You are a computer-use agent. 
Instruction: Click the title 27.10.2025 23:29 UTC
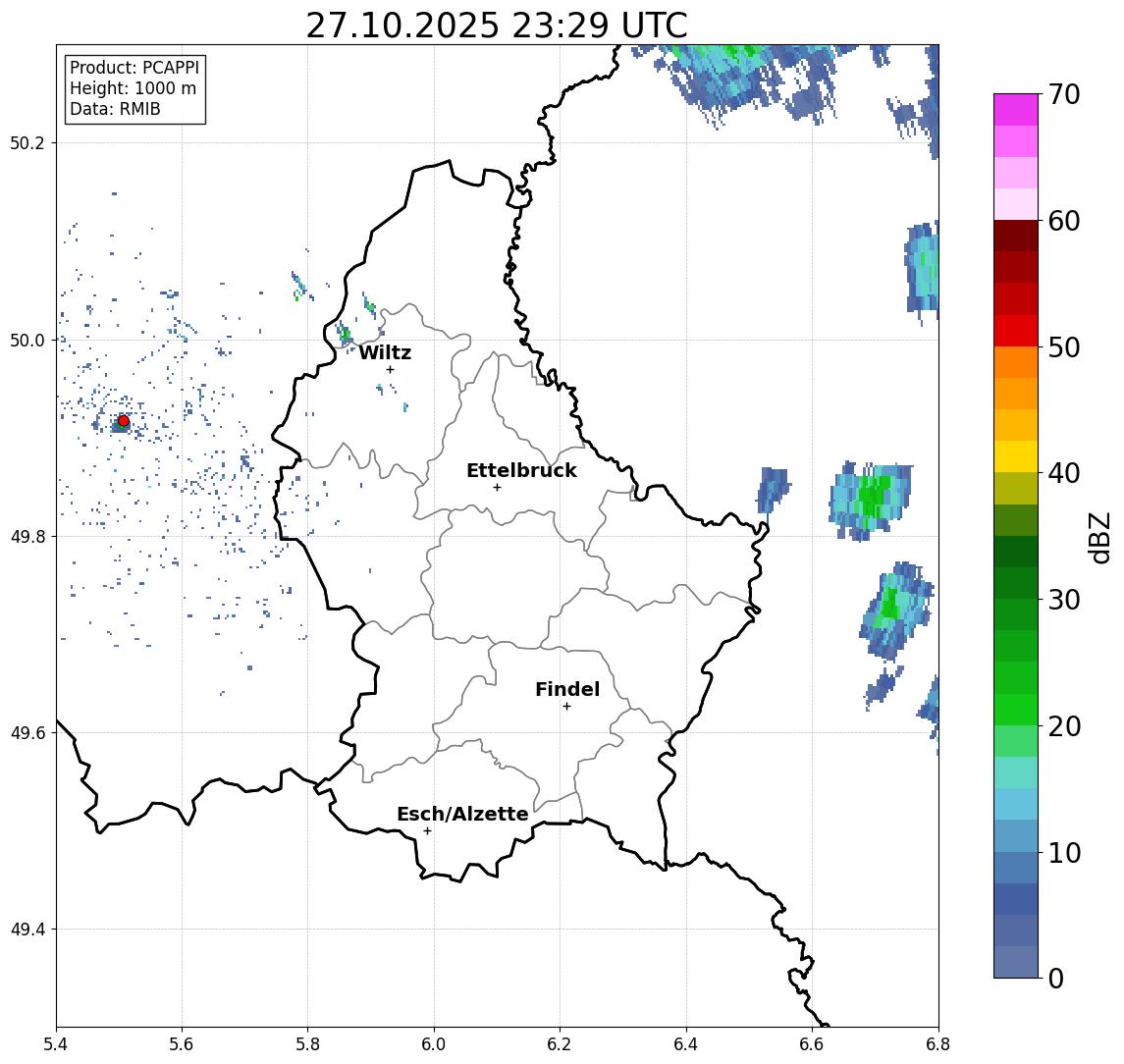point(497,26)
